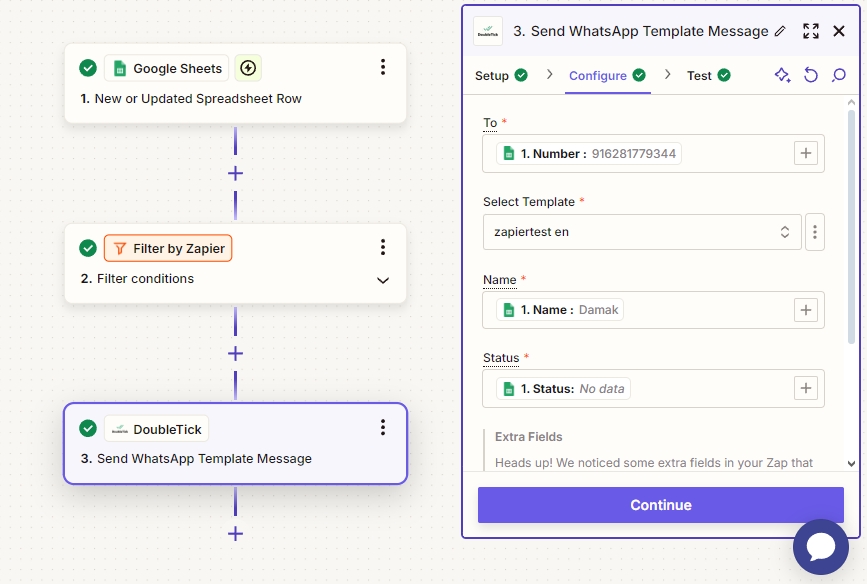Click the lightning bolt icon on Google Sheets step
The width and height of the screenshot is (867, 584).
click(248, 68)
